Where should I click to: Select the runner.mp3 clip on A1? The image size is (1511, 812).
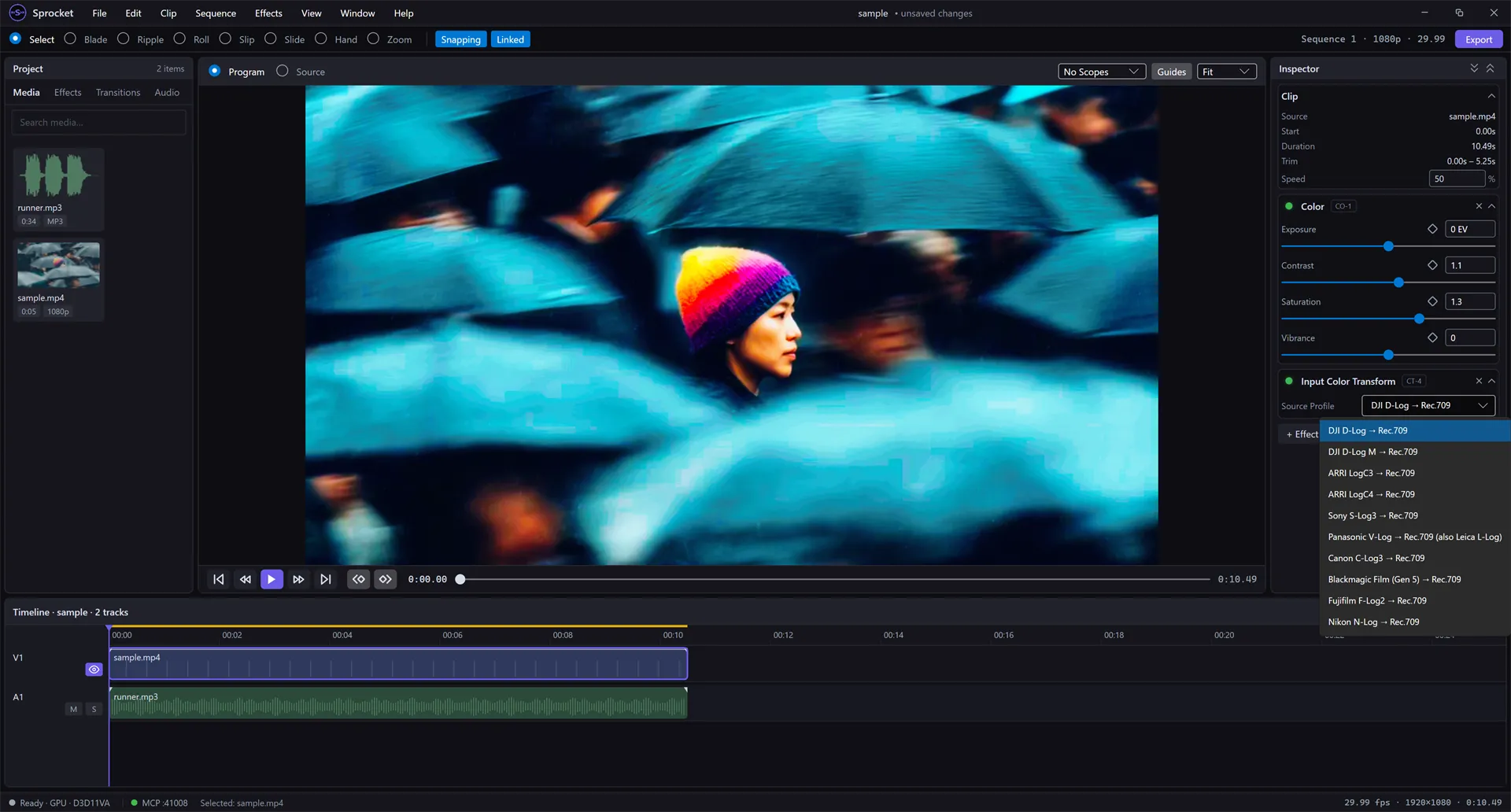pos(398,703)
